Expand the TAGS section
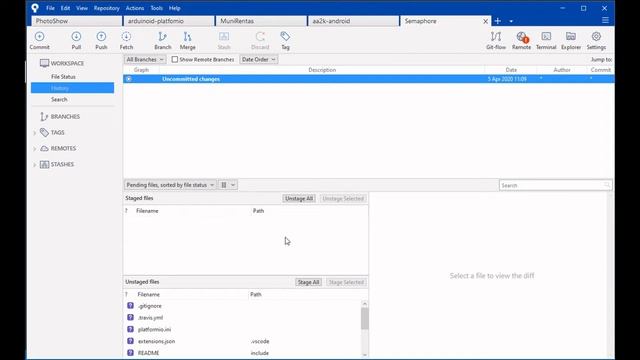 point(35,133)
